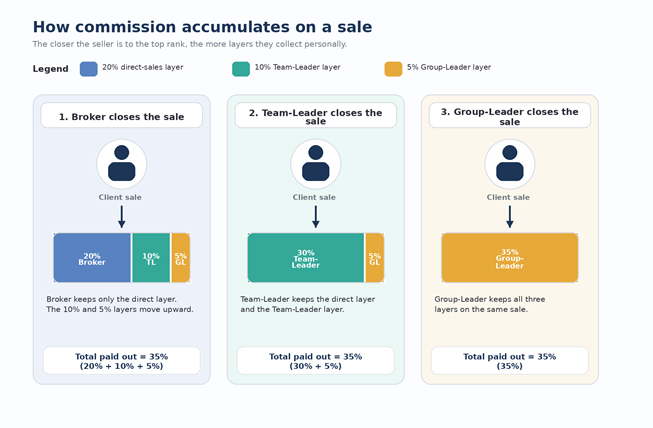Click the orange 35% Group-Leader bar
Screen dimensions: 653x428
(x=510, y=258)
